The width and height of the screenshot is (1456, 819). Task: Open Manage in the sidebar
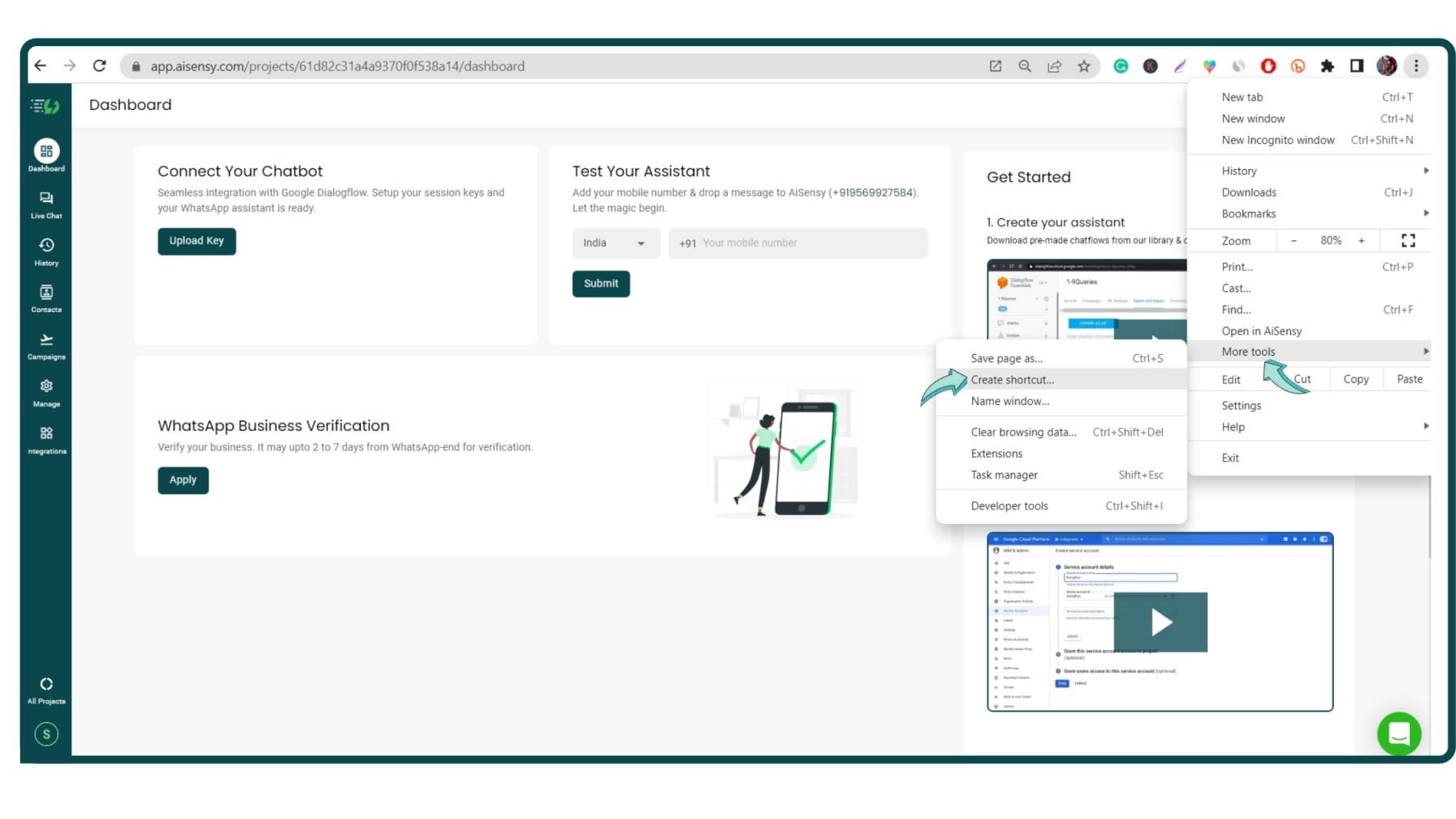46,394
